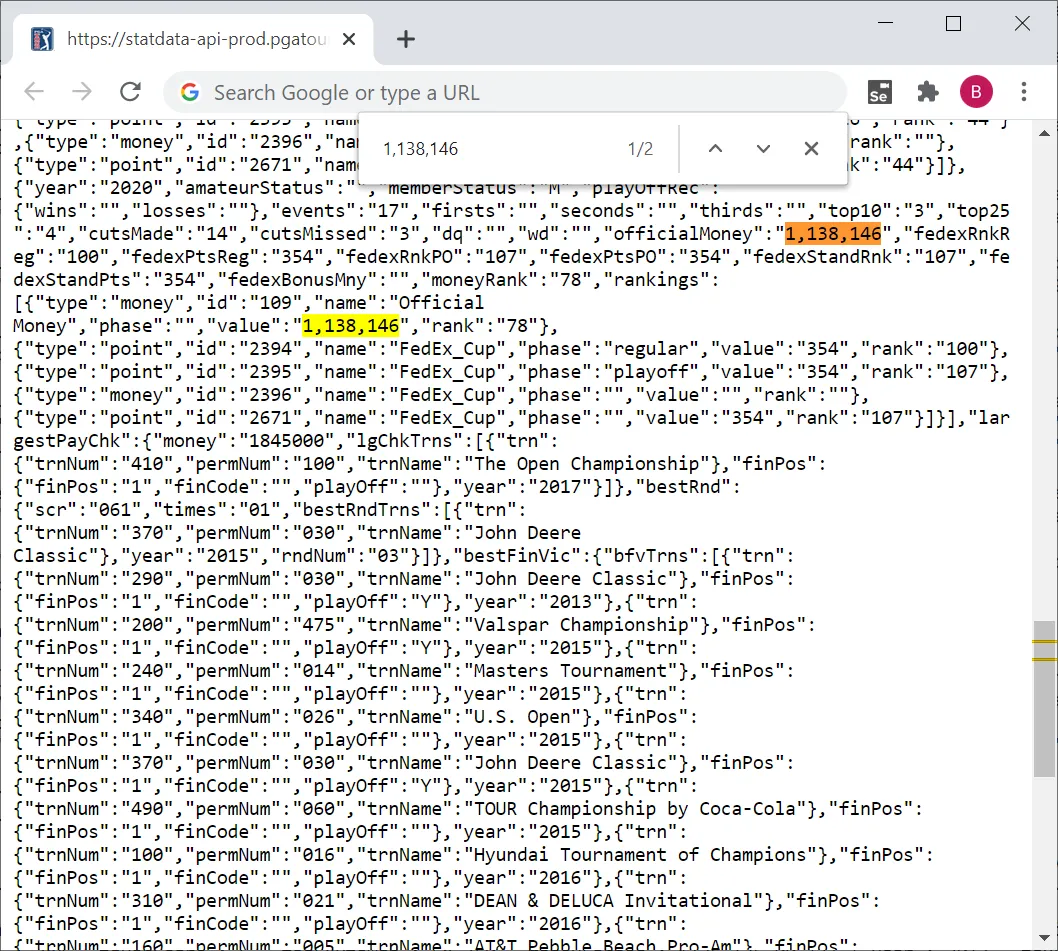This screenshot has width=1058, height=951.
Task: Click the scrollbar down arrow
Action: pyautogui.click(x=1045, y=938)
